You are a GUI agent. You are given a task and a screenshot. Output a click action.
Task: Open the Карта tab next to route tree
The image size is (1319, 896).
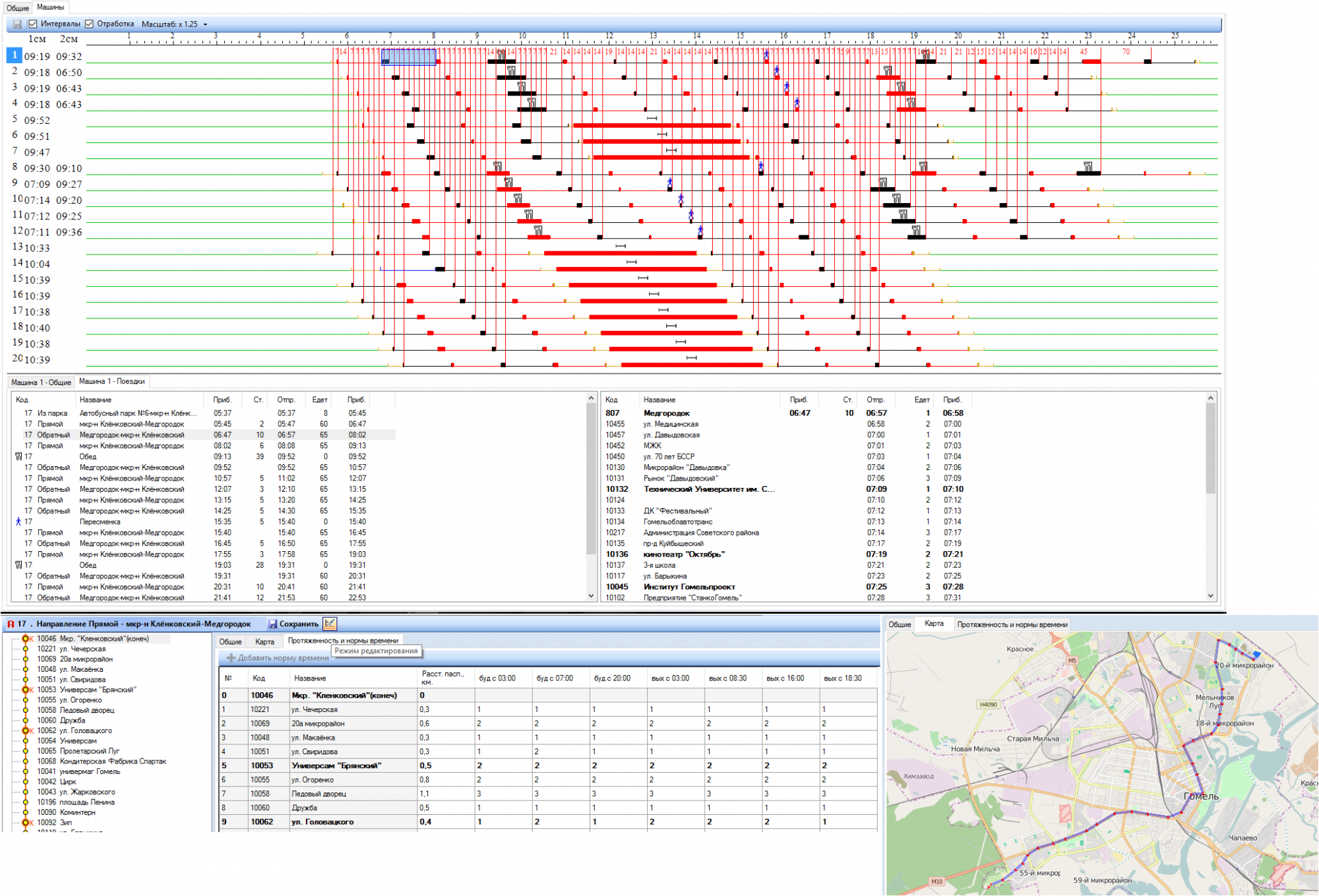264,642
